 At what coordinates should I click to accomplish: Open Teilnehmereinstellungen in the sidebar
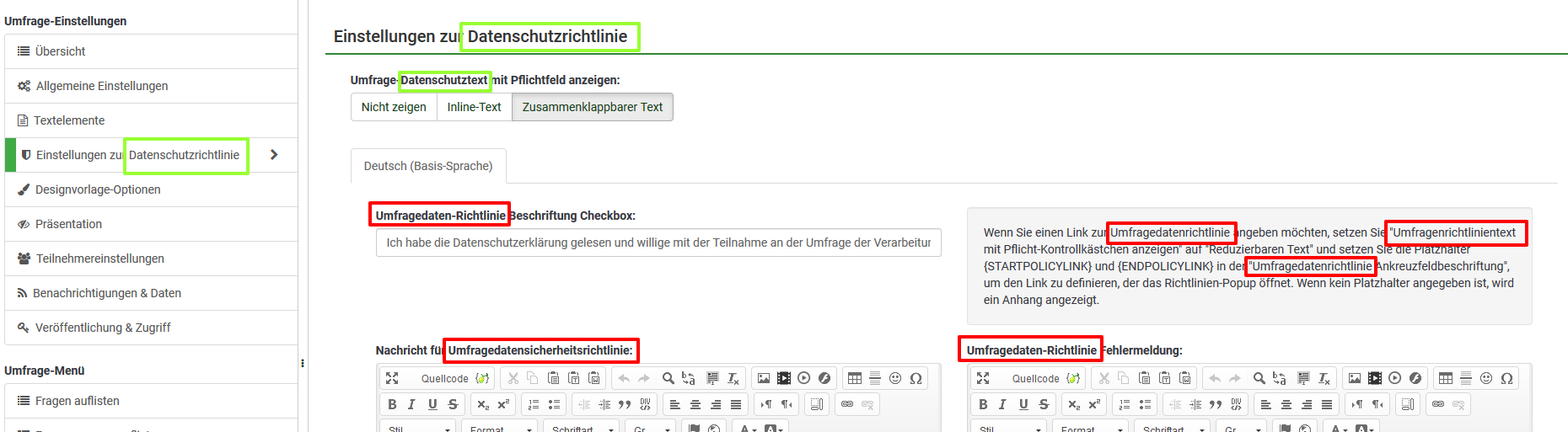pyautogui.click(x=99, y=259)
